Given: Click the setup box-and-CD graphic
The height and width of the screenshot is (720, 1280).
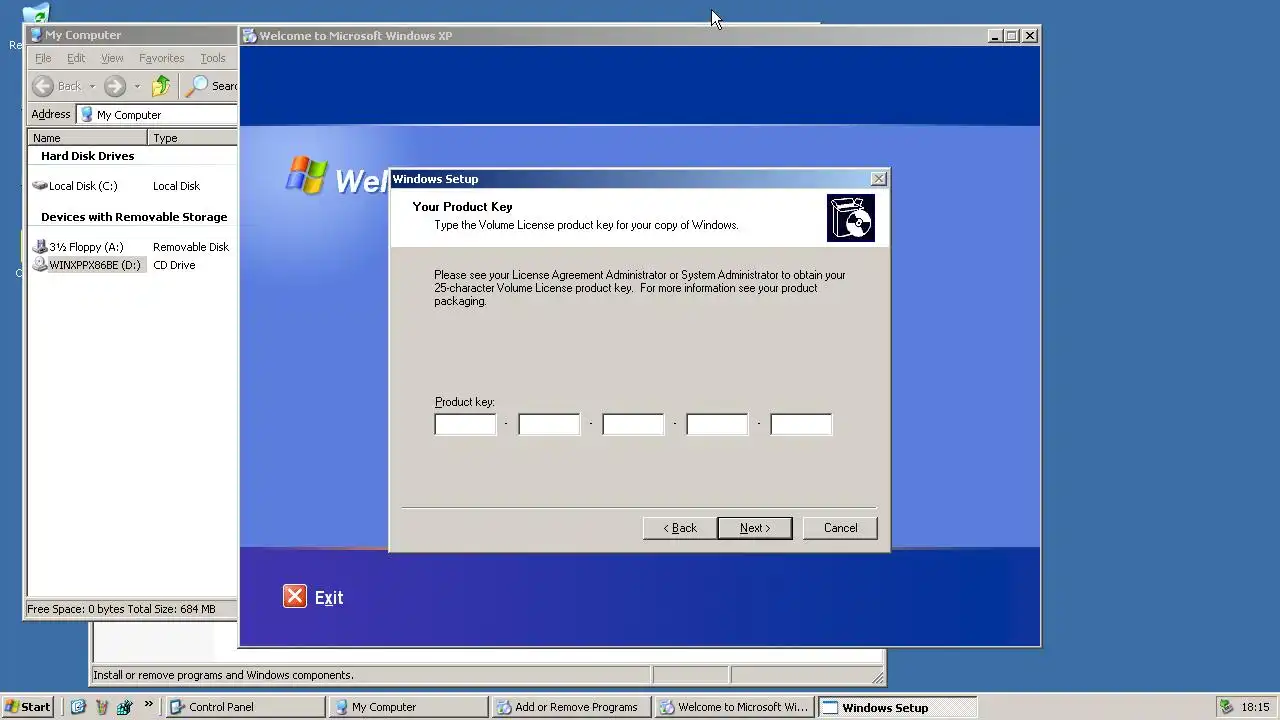Looking at the screenshot, I should [851, 218].
